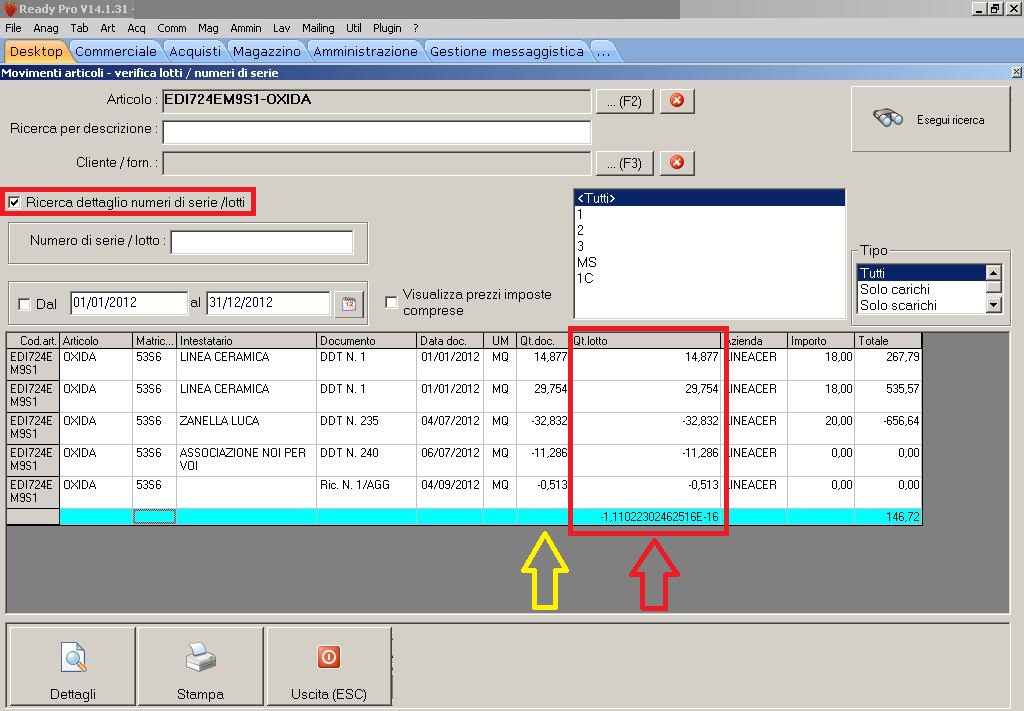Screen dimensions: 1024x711
Task: Click the -656,64 total cell
Action: (x=888, y=428)
